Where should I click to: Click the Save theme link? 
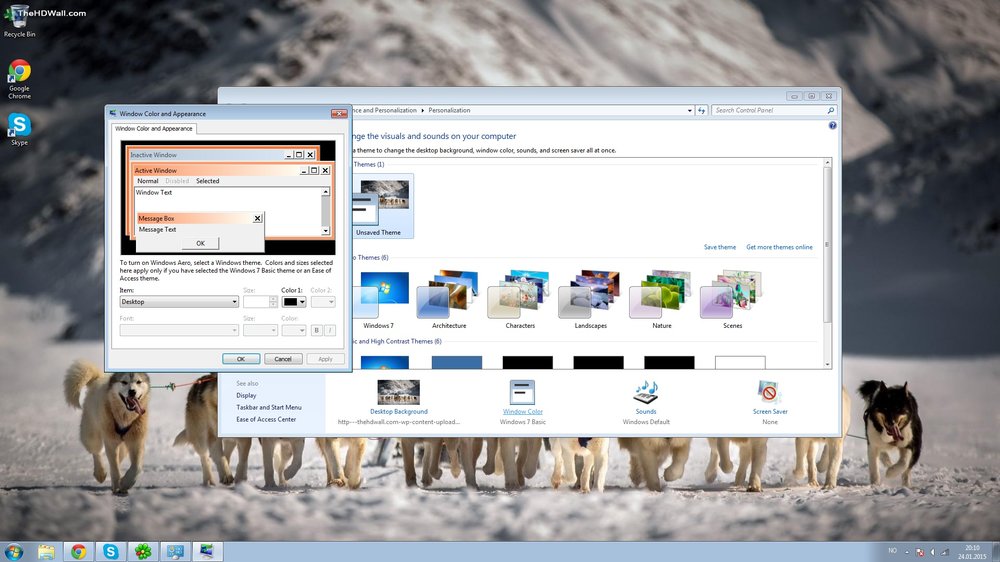coord(719,247)
